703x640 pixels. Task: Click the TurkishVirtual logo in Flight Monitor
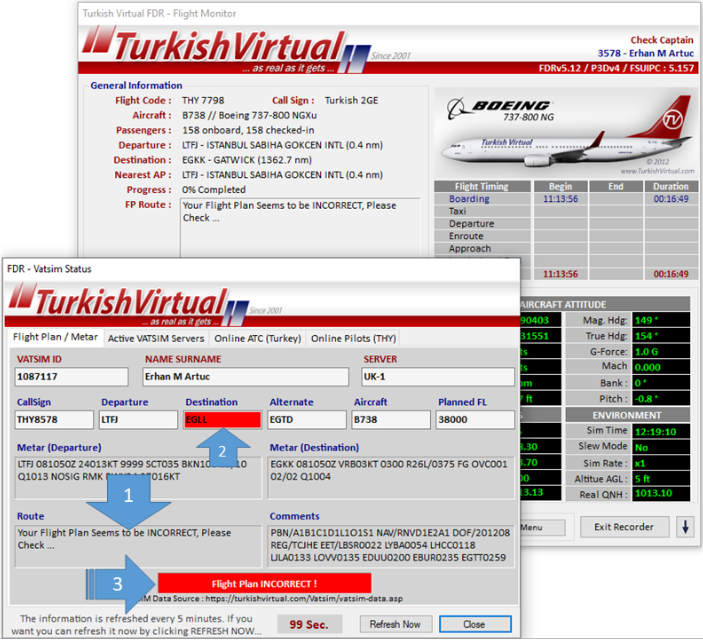coord(224,49)
